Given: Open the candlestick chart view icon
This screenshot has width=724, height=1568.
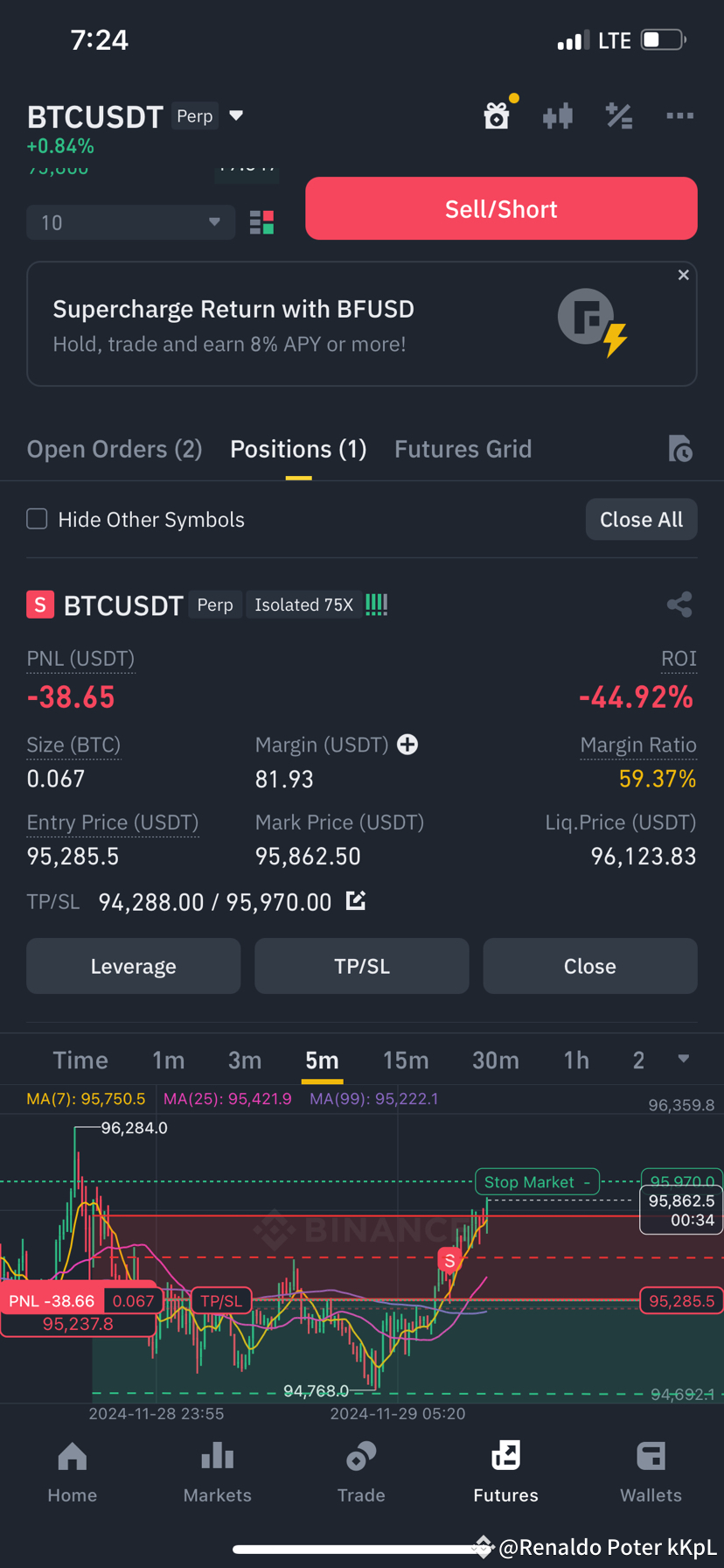Looking at the screenshot, I should pos(558,115).
